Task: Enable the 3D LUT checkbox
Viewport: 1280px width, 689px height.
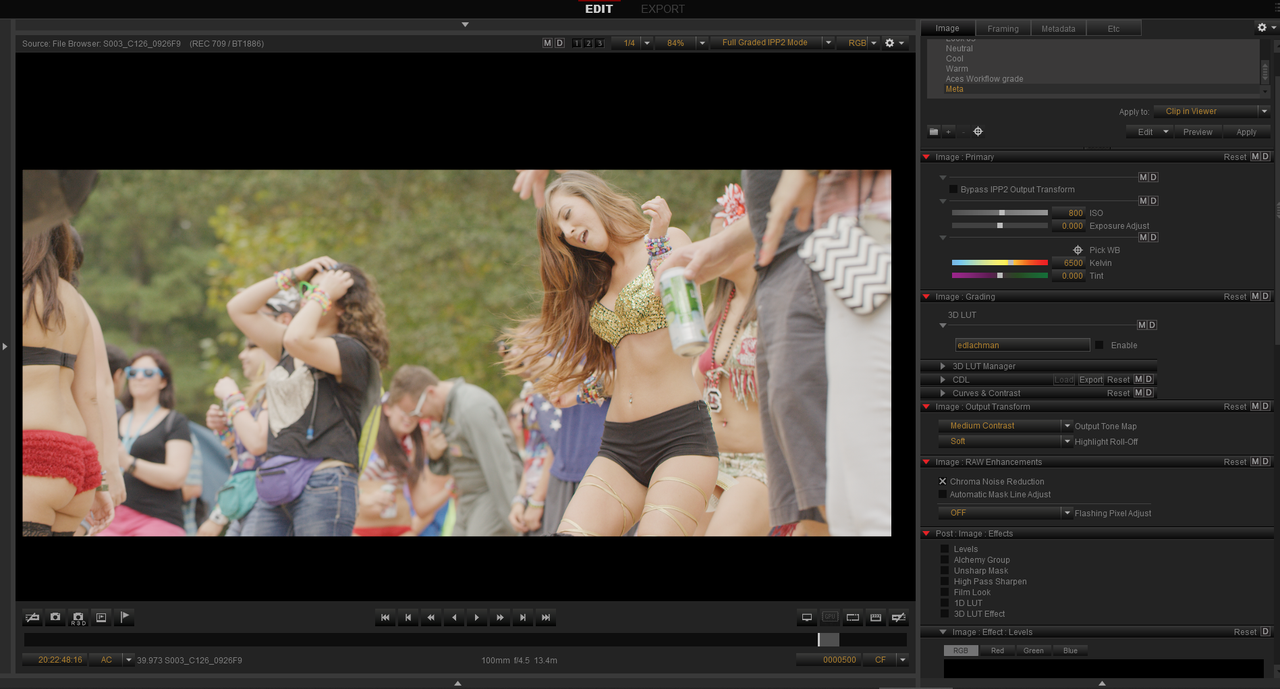Action: click(x=1099, y=345)
